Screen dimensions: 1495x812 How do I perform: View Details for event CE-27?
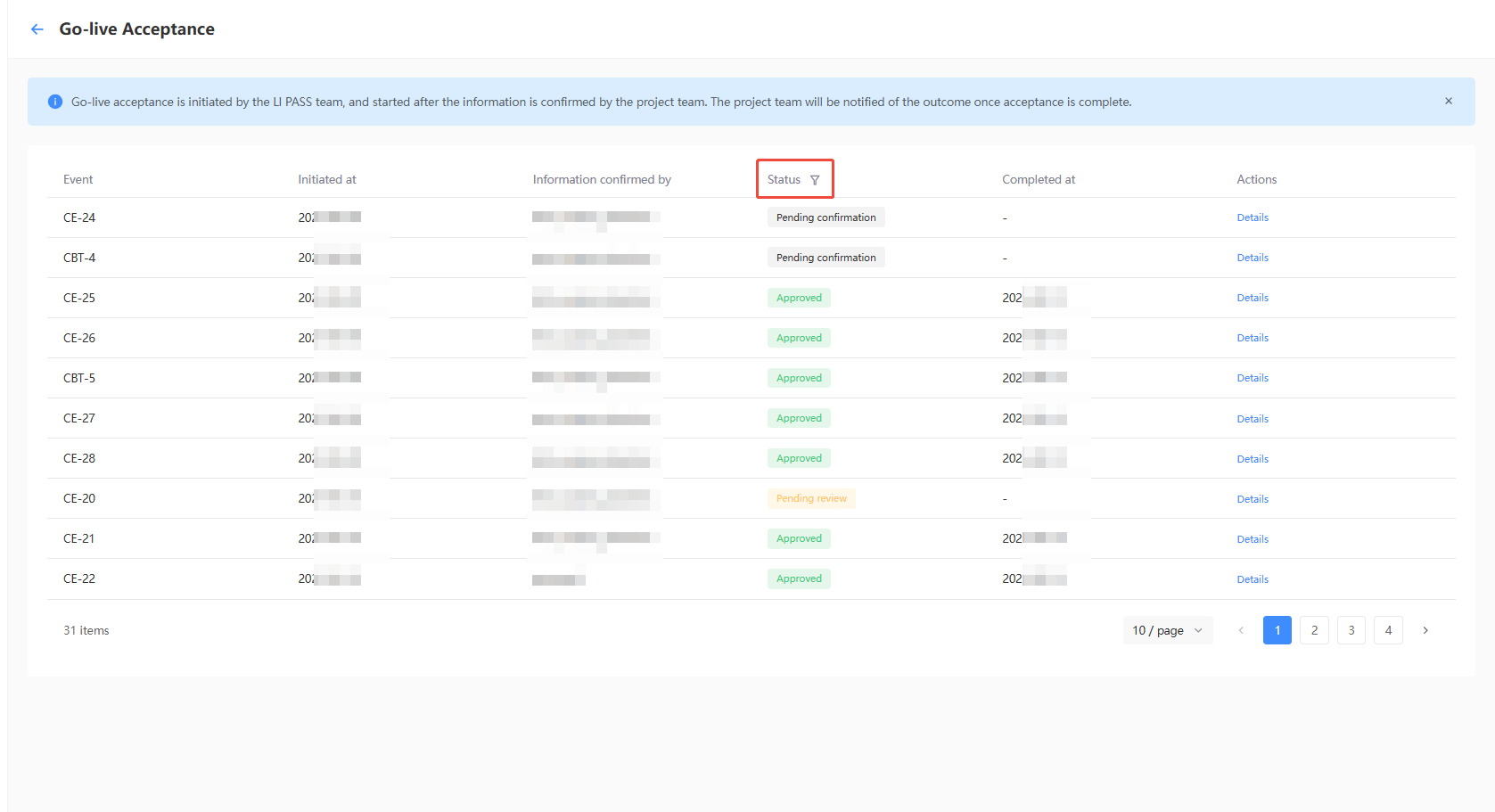1252,419
